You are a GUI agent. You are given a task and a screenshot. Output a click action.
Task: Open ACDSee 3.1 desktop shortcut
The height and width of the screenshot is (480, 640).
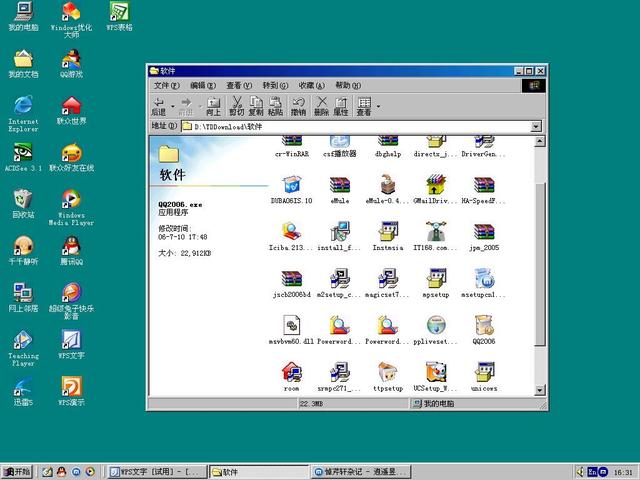click(23, 155)
